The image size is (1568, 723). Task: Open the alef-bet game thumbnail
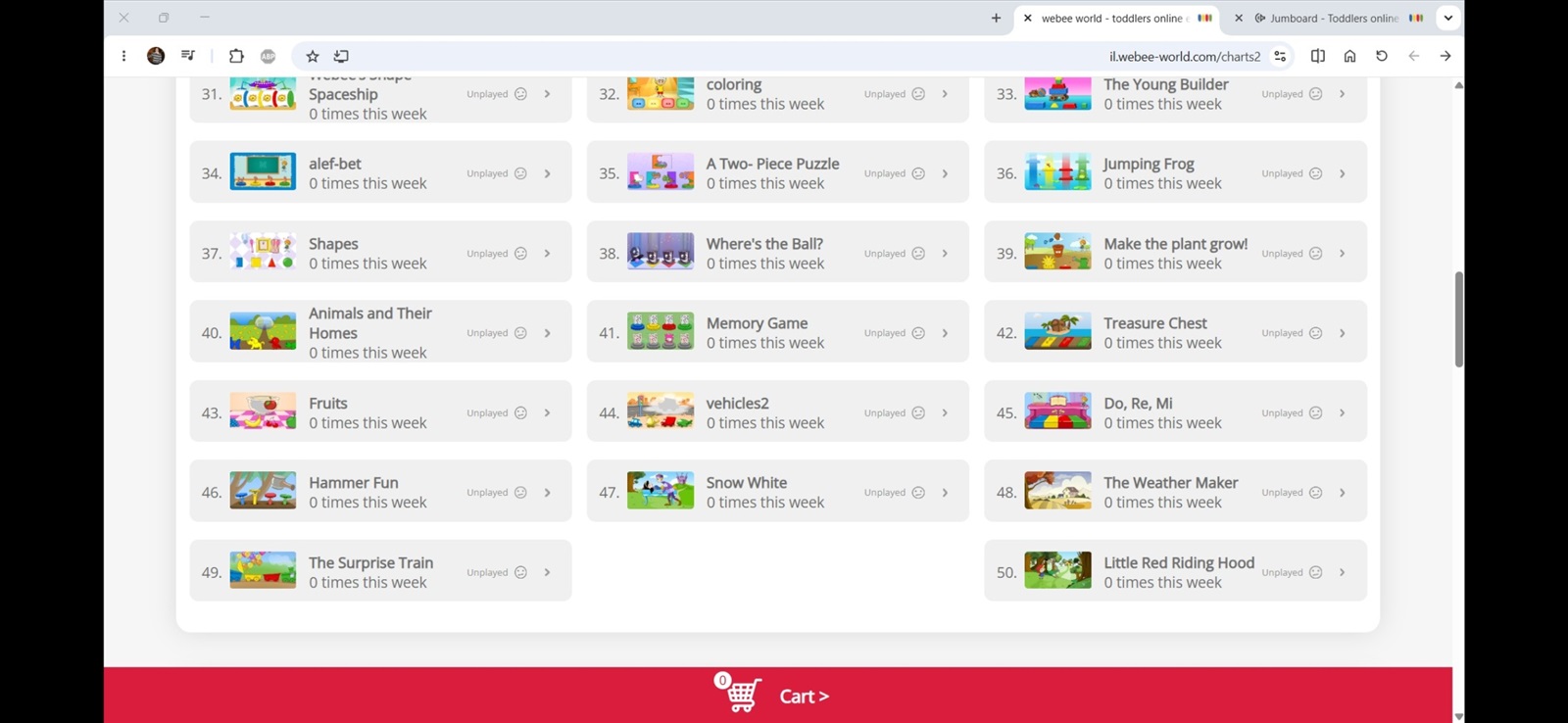tap(263, 171)
